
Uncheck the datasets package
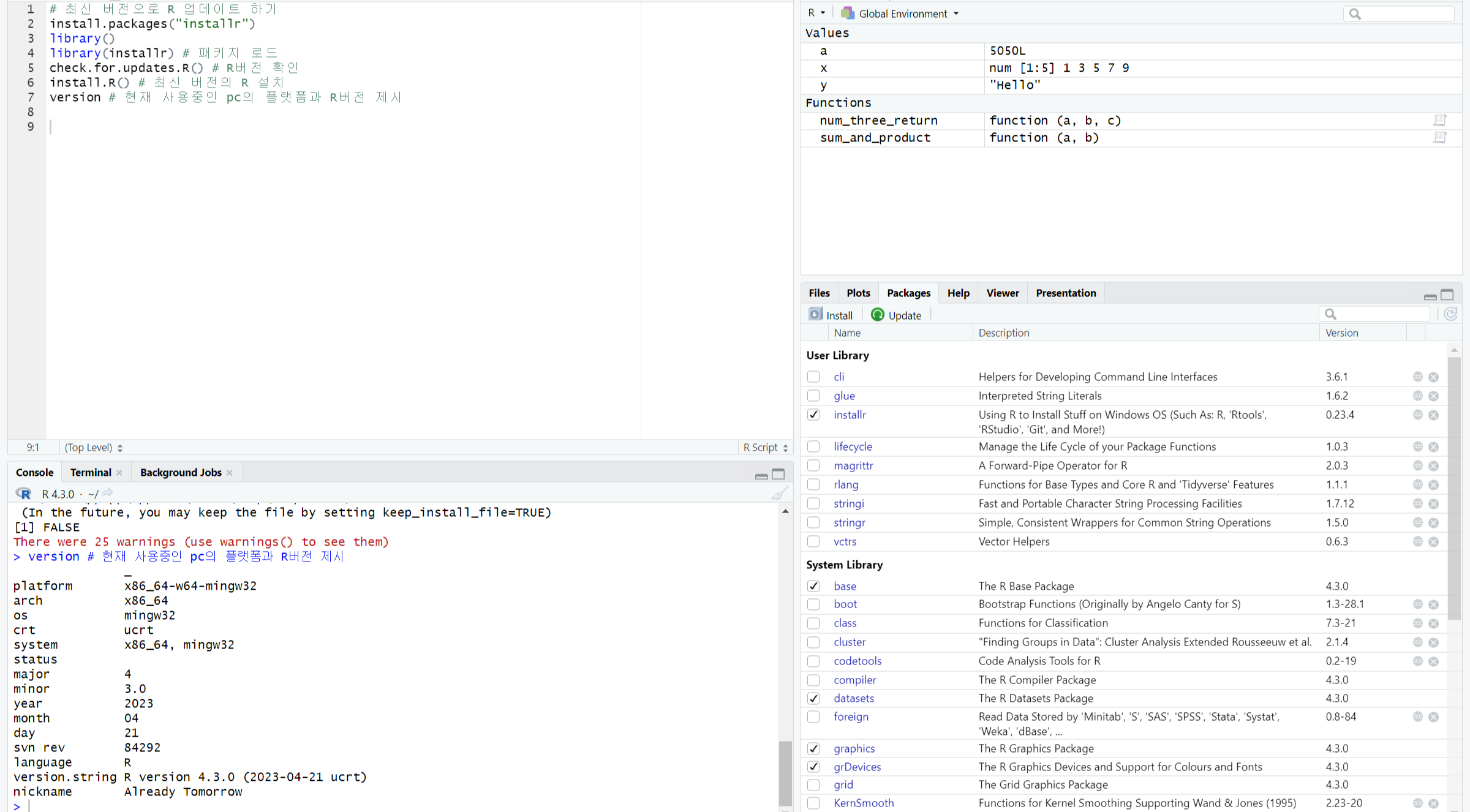[x=813, y=698]
